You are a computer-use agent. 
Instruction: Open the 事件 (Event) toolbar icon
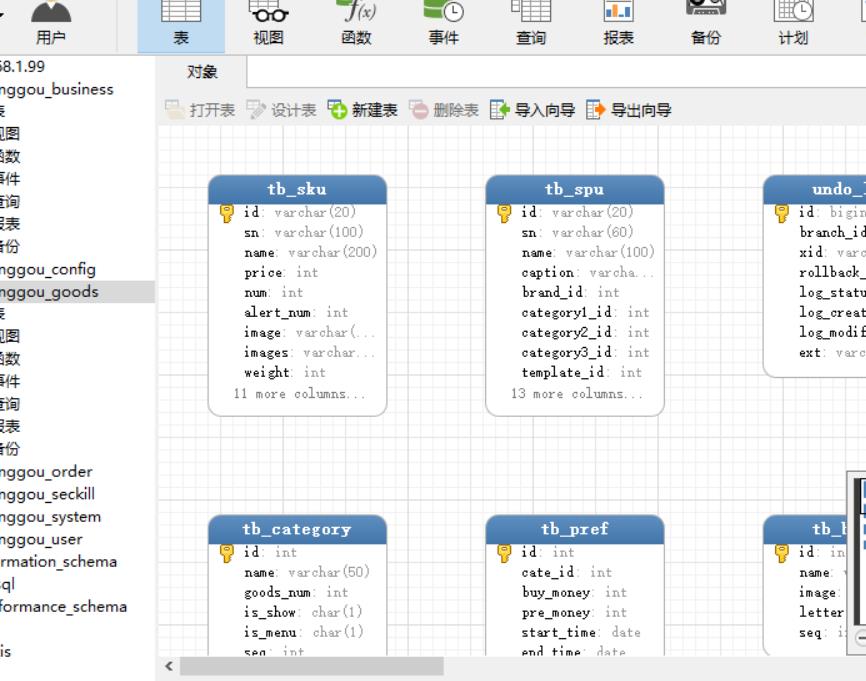tap(443, 24)
